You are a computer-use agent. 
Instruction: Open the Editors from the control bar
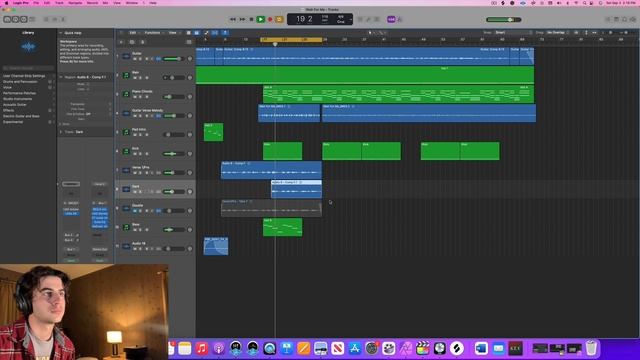tap(63, 19)
